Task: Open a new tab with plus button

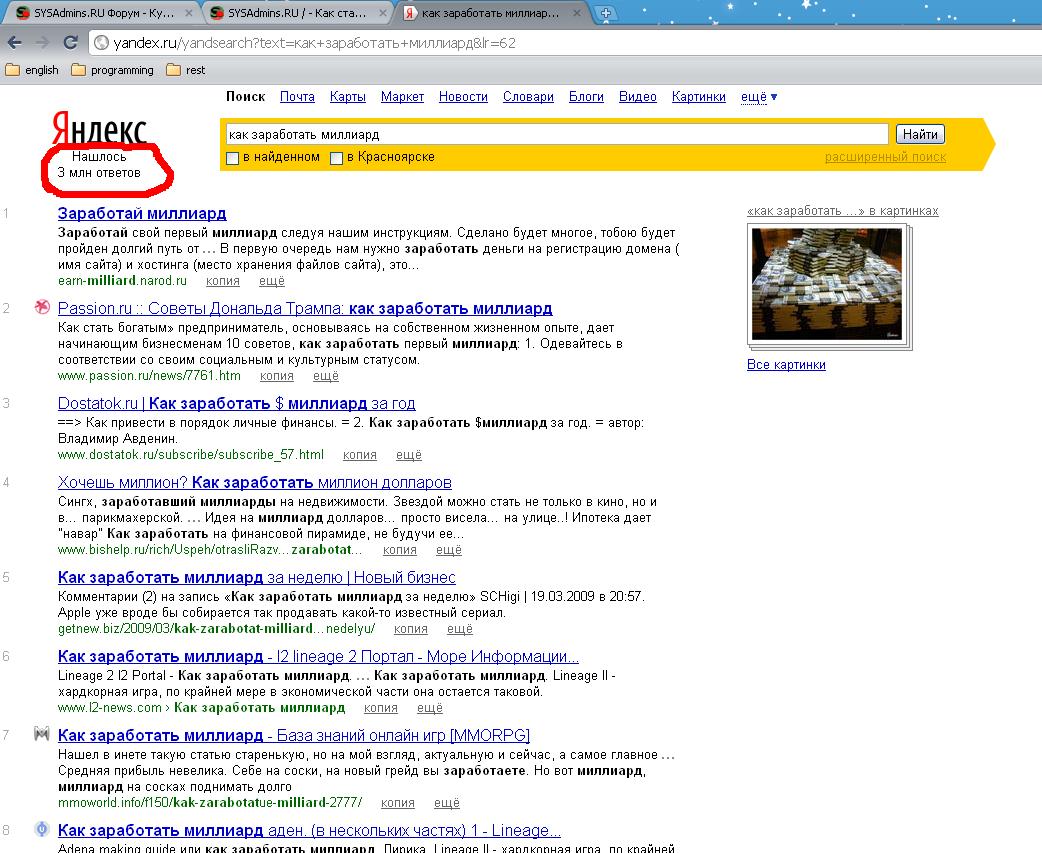Action: click(605, 13)
